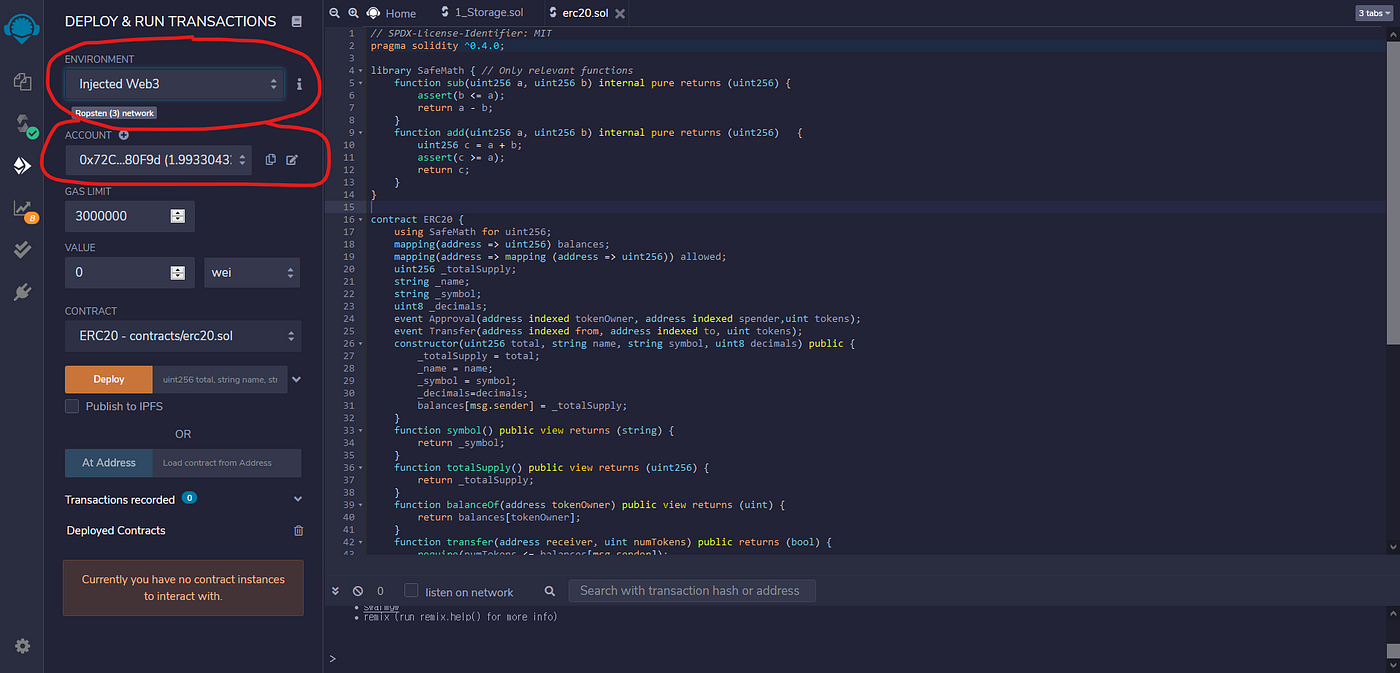
Task: Open the documentation icon beside panel title
Action: [296, 21]
